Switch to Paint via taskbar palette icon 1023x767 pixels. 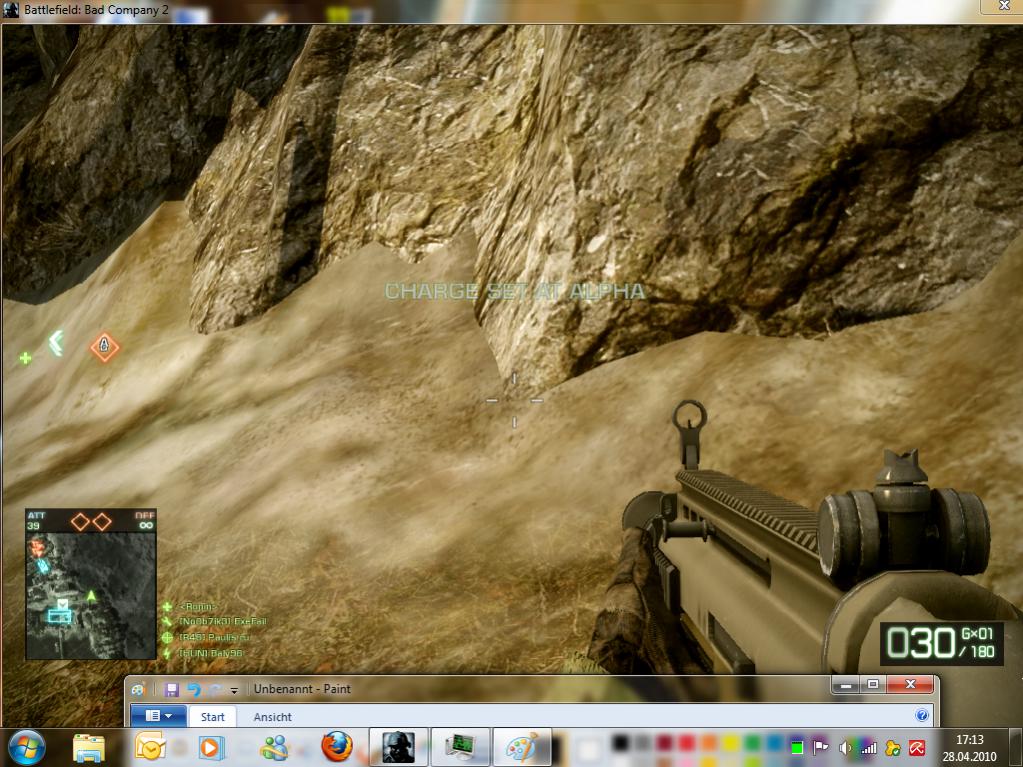tap(522, 747)
